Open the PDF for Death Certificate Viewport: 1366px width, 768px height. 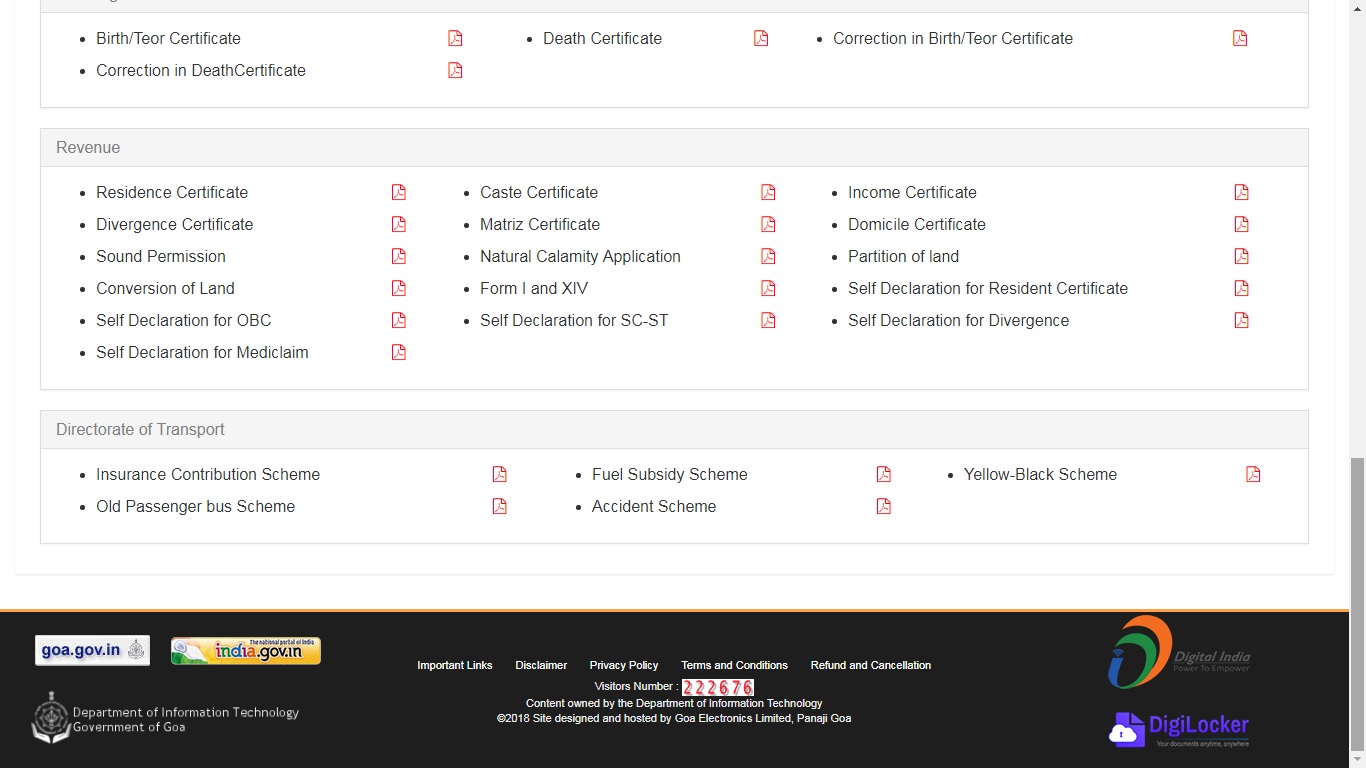point(761,37)
